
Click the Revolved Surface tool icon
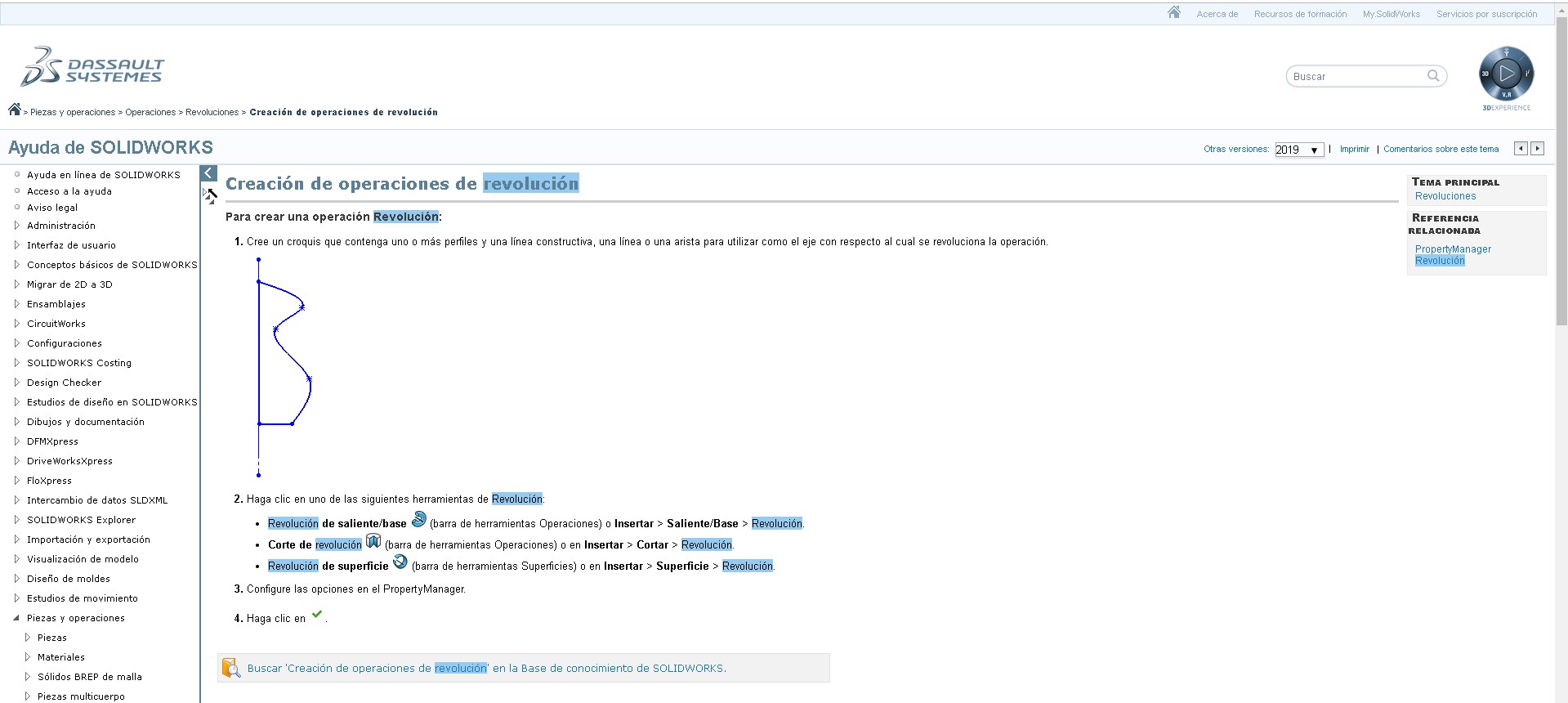[x=400, y=562]
